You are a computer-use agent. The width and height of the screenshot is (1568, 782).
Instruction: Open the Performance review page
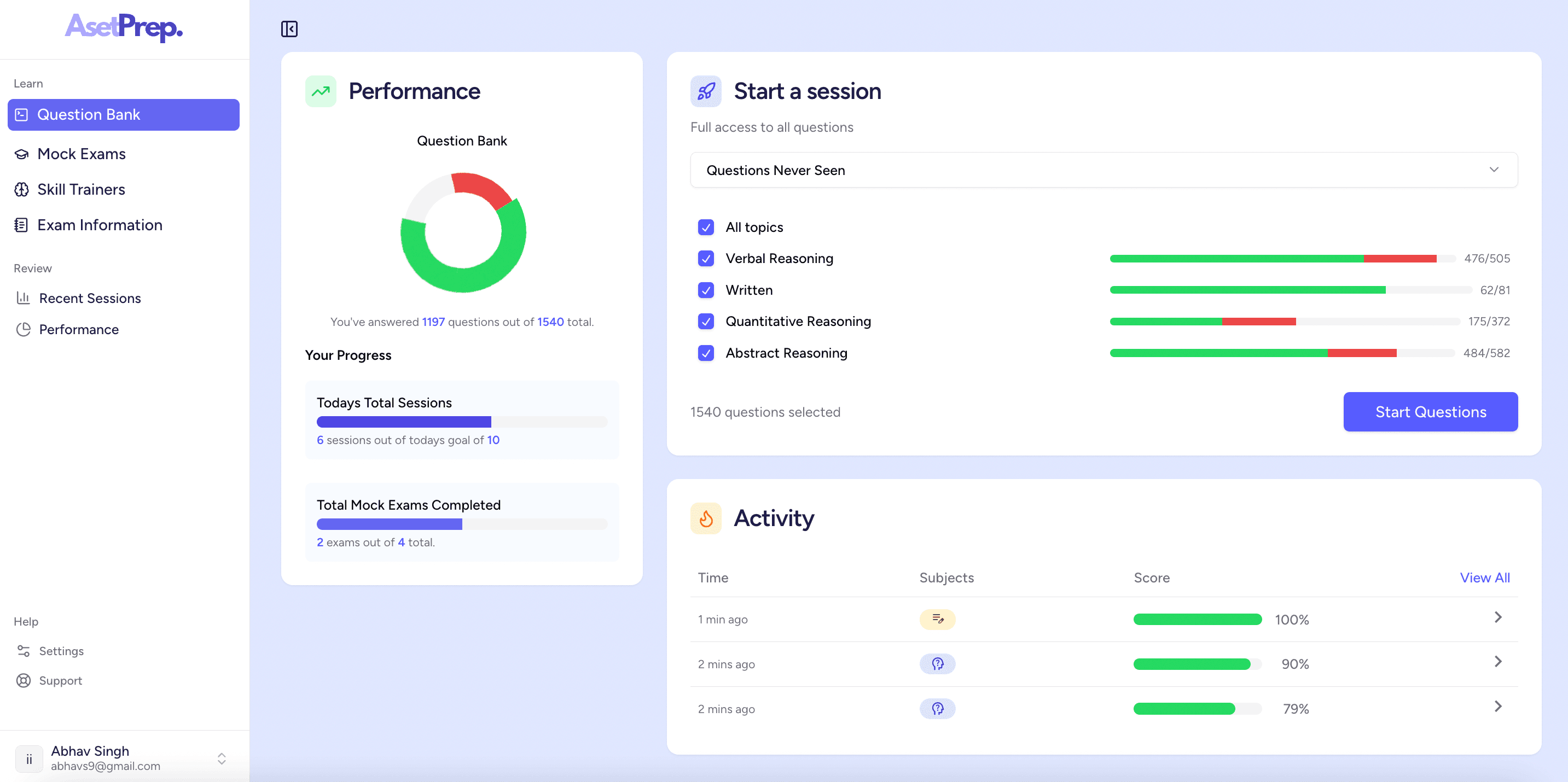(78, 329)
